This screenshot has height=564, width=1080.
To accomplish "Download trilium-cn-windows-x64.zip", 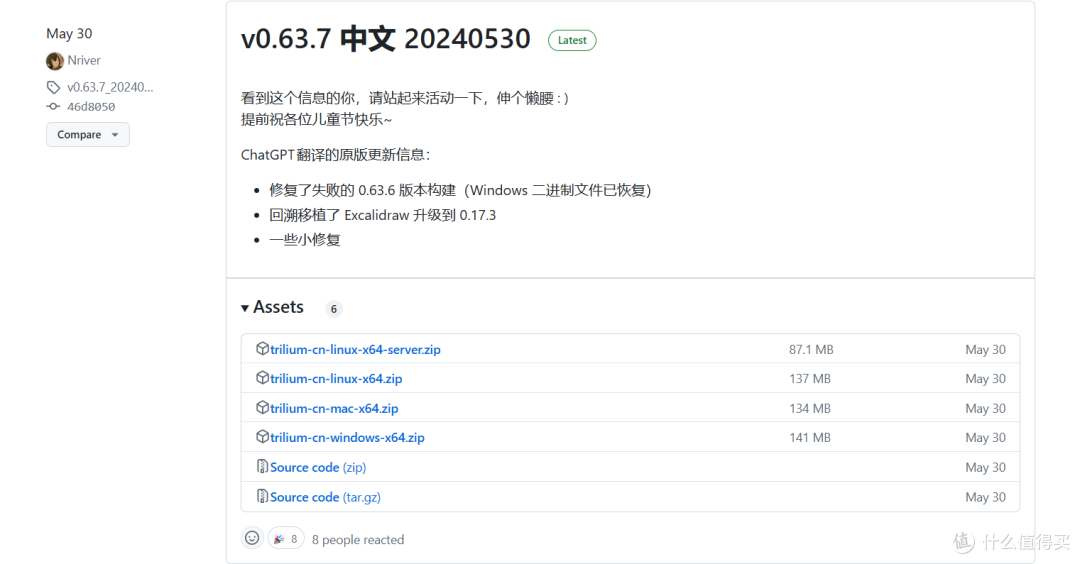I will [x=347, y=437].
